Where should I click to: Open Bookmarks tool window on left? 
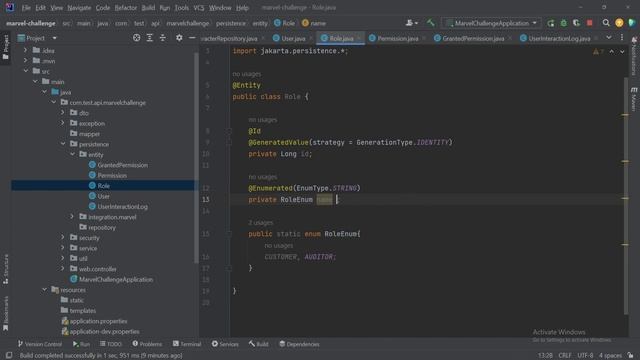click(x=6, y=313)
